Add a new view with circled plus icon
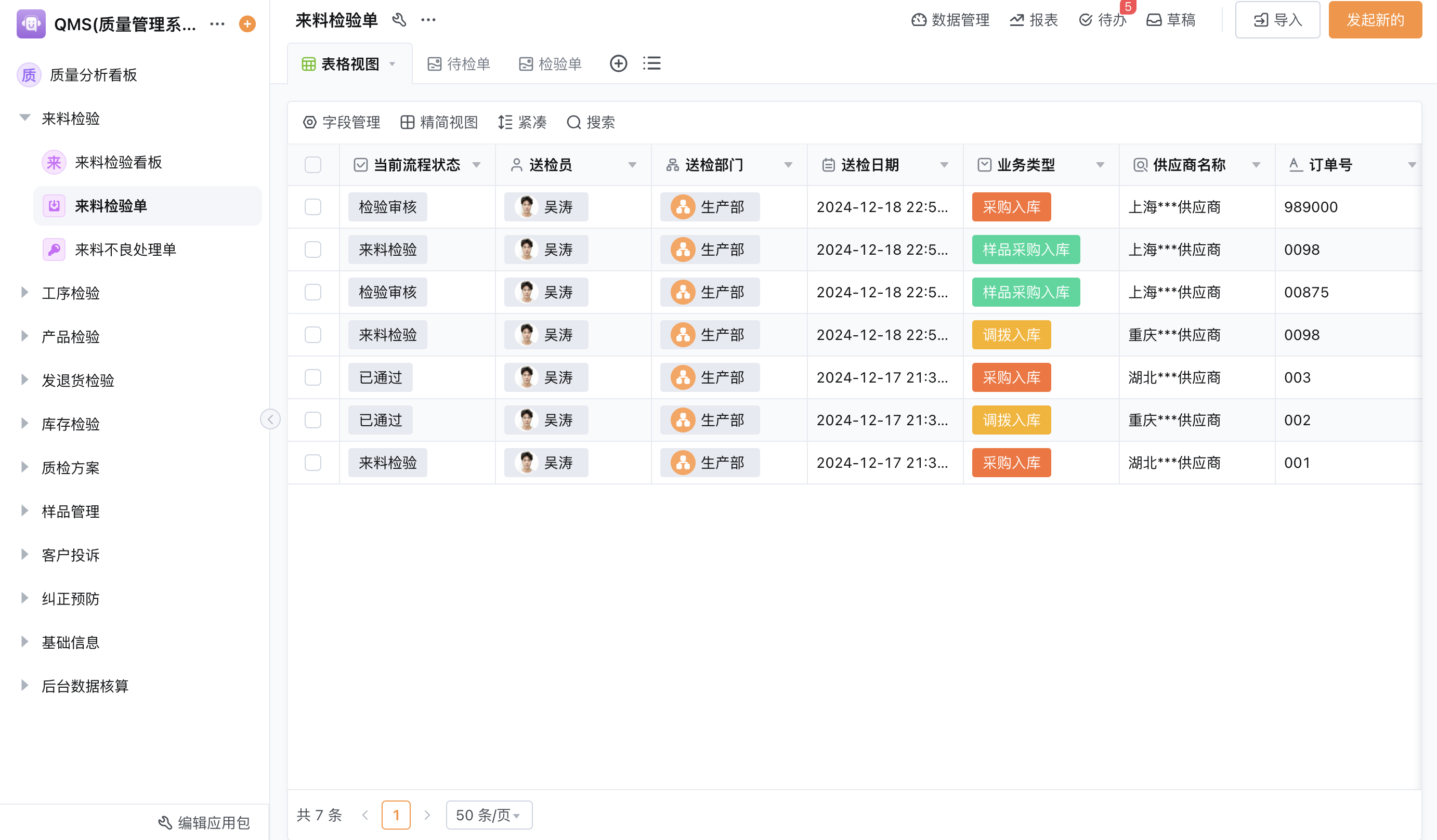The image size is (1437, 840). point(618,63)
